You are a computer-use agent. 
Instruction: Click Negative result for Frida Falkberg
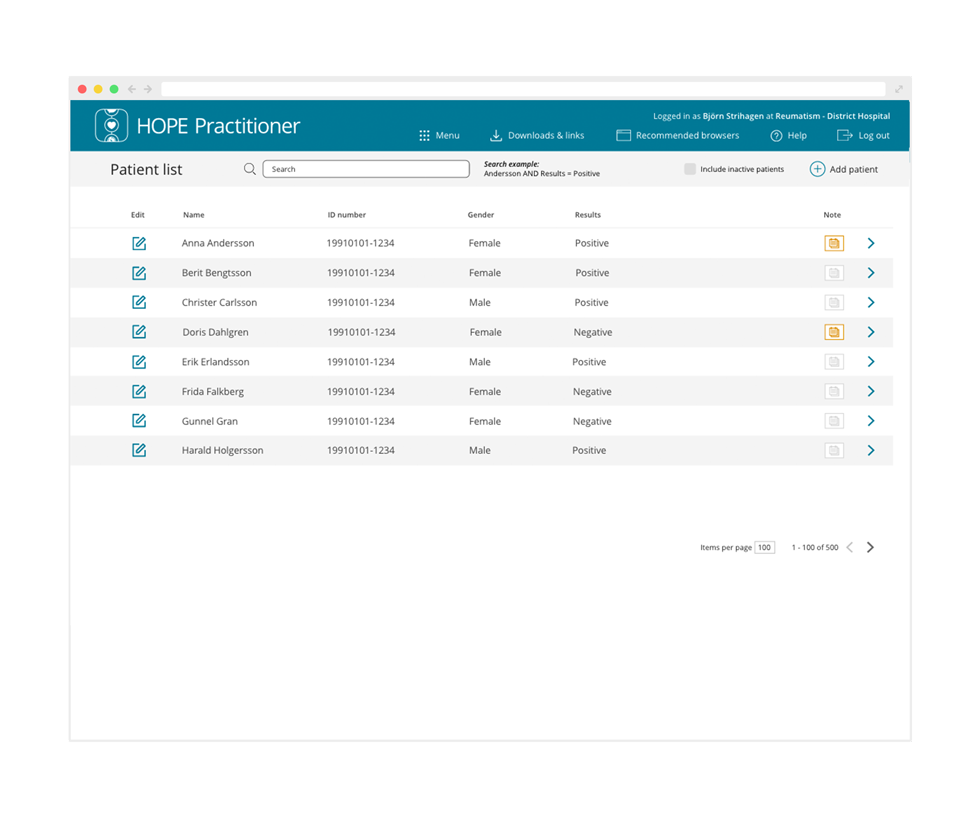tap(592, 392)
